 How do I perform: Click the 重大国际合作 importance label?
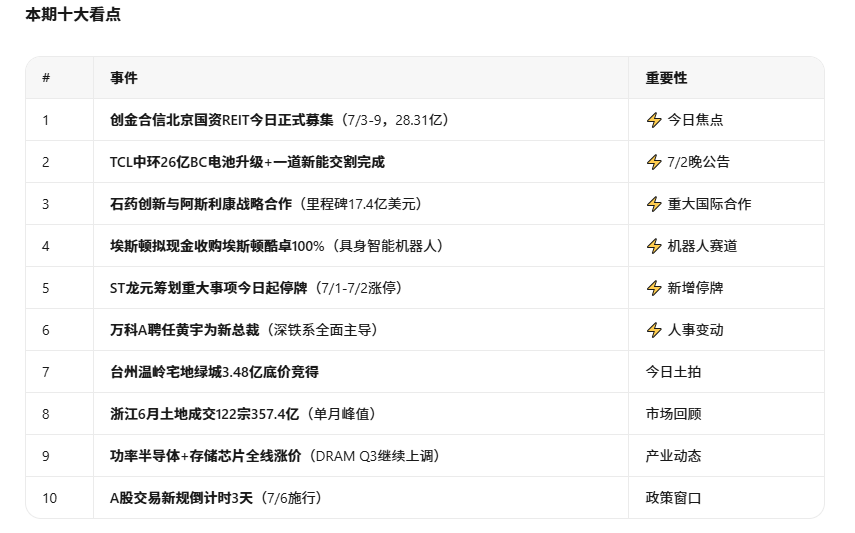click(709, 204)
